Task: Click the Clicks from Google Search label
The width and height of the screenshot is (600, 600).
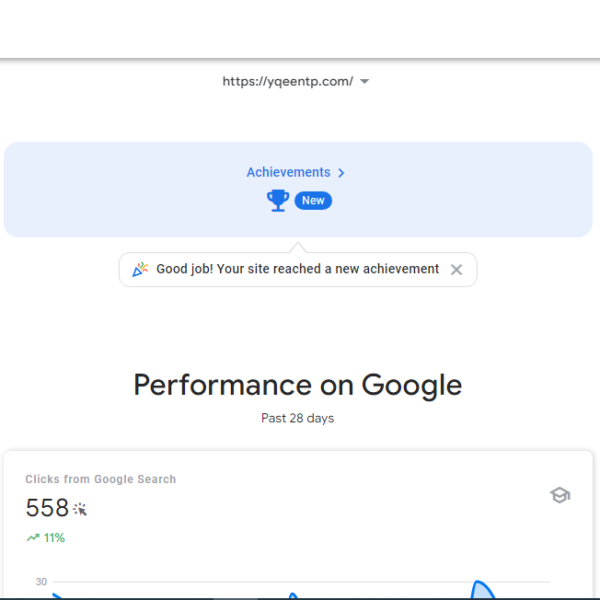Action: (101, 479)
